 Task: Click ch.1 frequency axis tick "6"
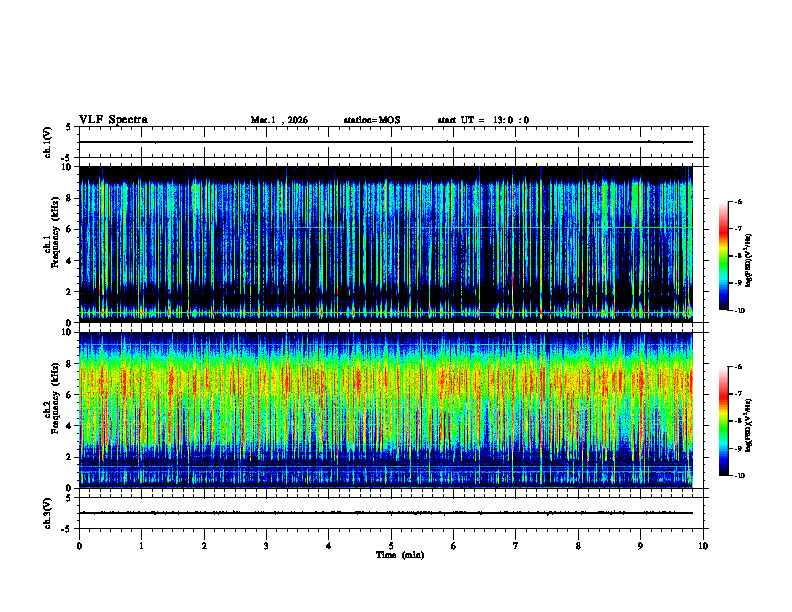(69, 230)
